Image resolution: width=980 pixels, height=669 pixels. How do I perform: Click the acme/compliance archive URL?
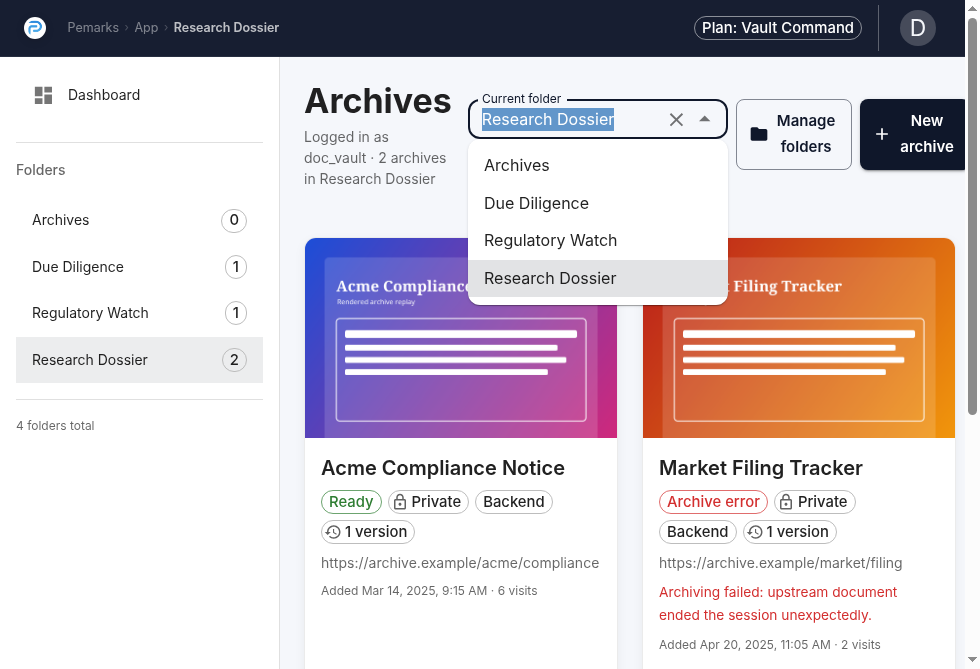460,563
